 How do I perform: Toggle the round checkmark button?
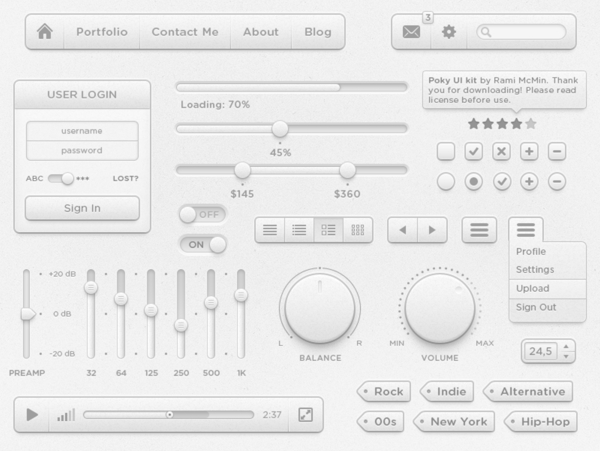[502, 181]
